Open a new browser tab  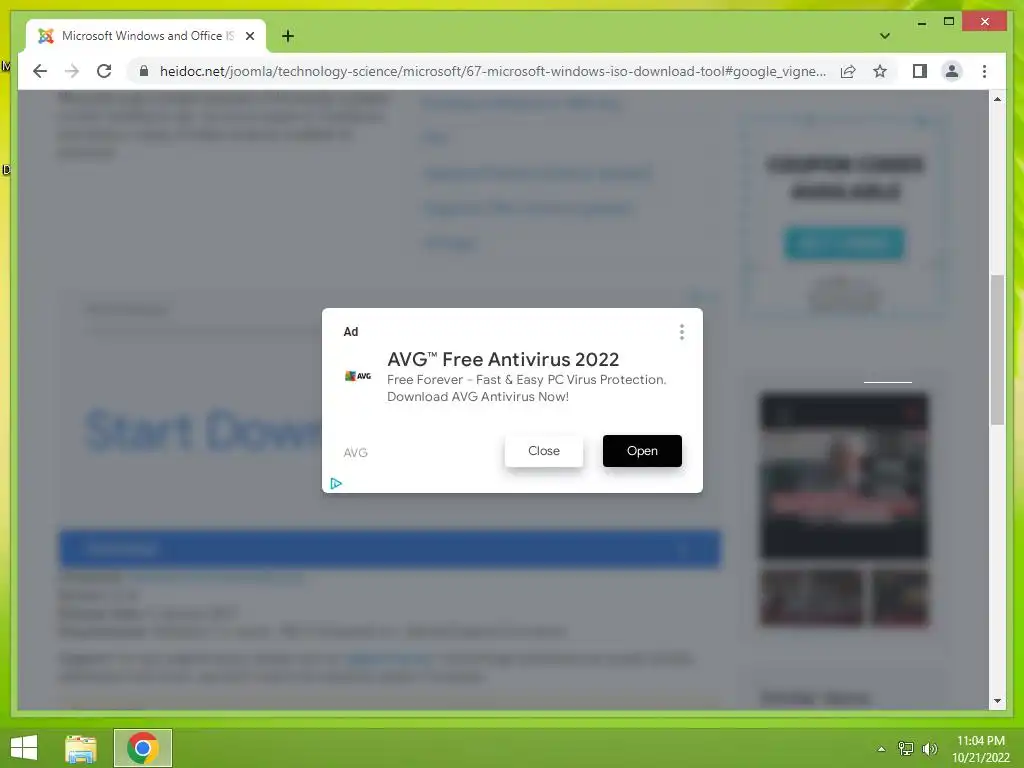coord(287,36)
